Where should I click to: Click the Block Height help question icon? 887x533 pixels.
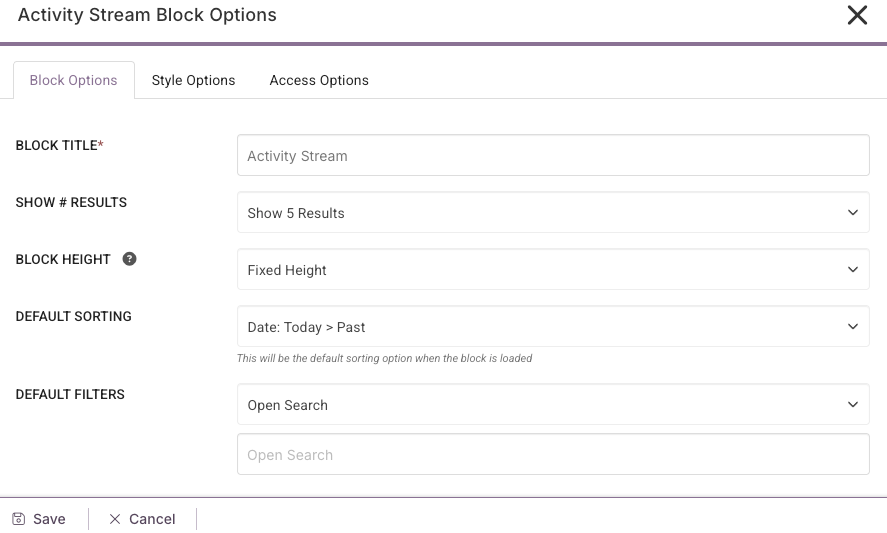click(x=129, y=259)
